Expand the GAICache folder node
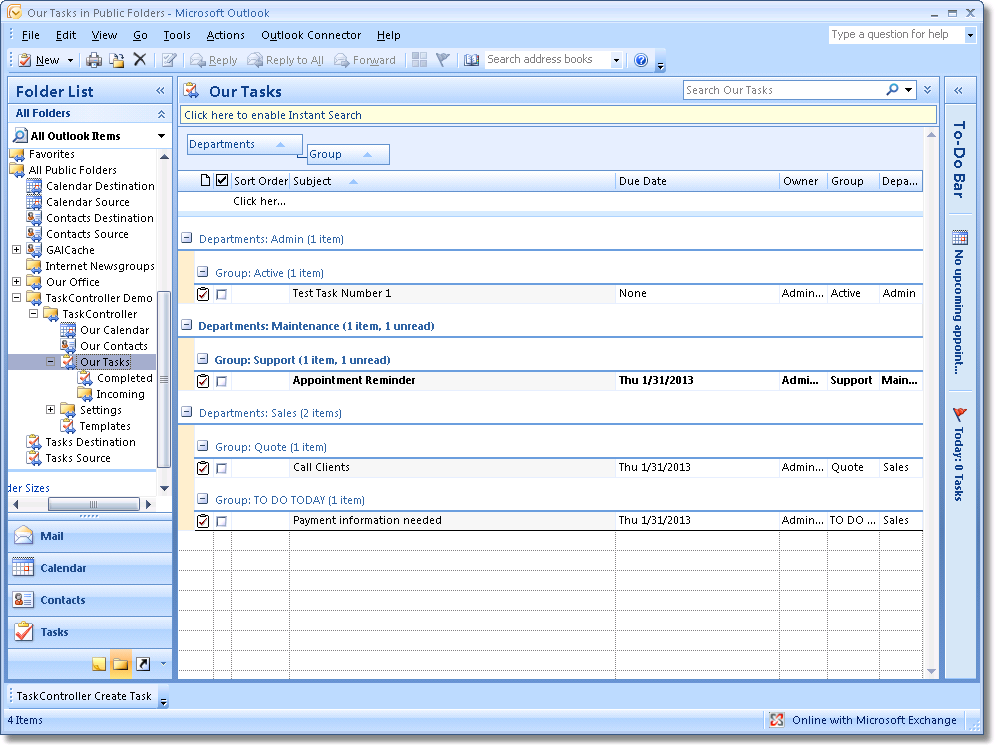Image resolution: width=996 pixels, height=747 pixels. tap(17, 250)
